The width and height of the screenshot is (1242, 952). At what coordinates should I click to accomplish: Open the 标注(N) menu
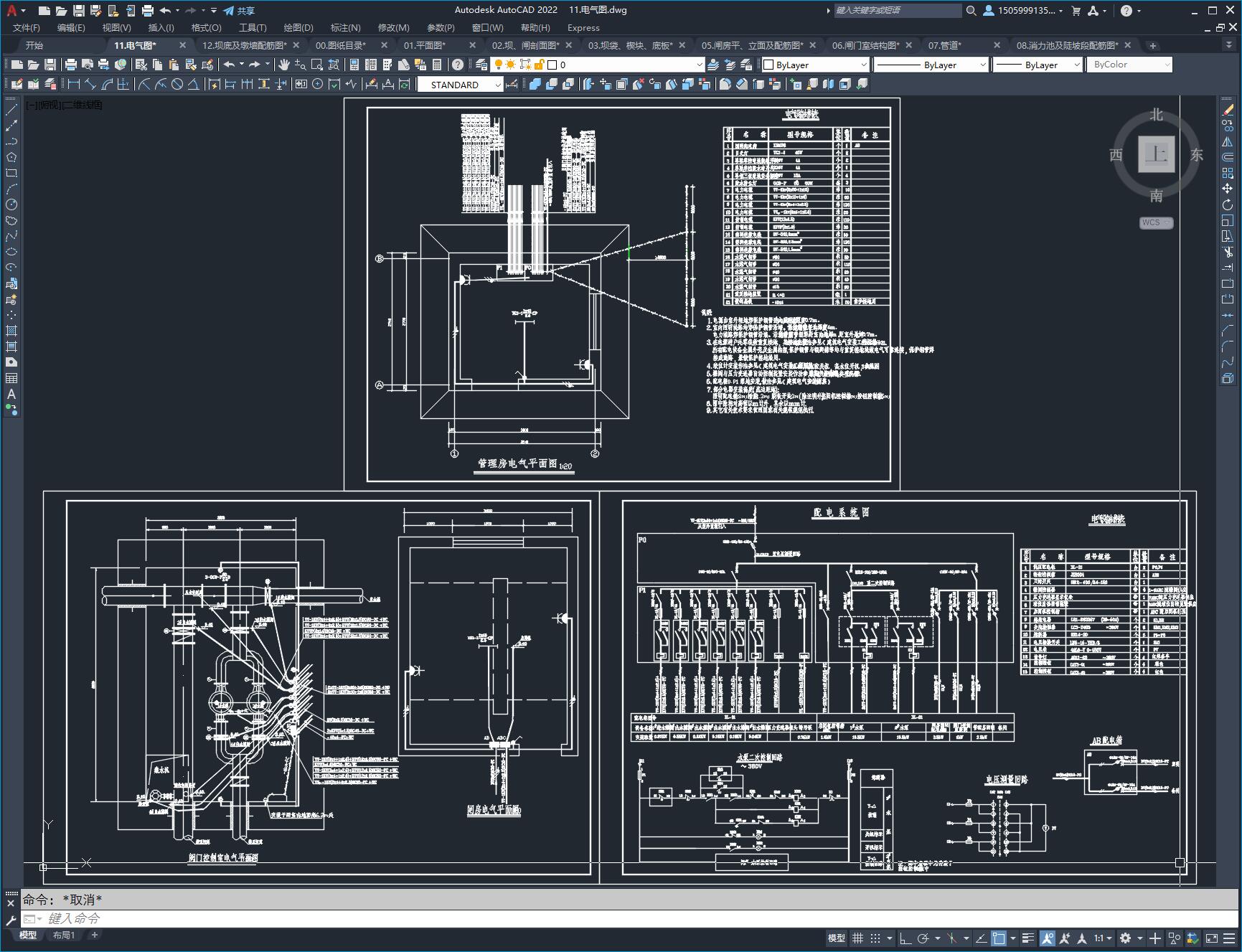346,27
